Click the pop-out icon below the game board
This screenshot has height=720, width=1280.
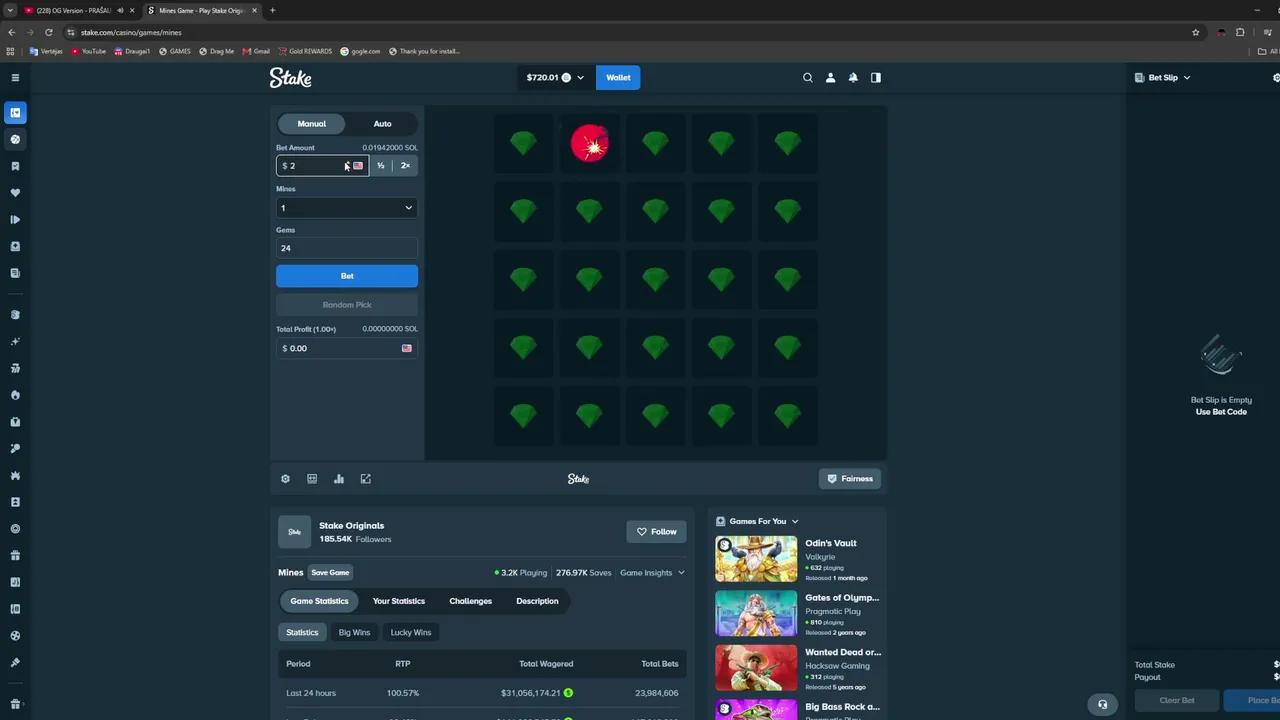click(366, 479)
